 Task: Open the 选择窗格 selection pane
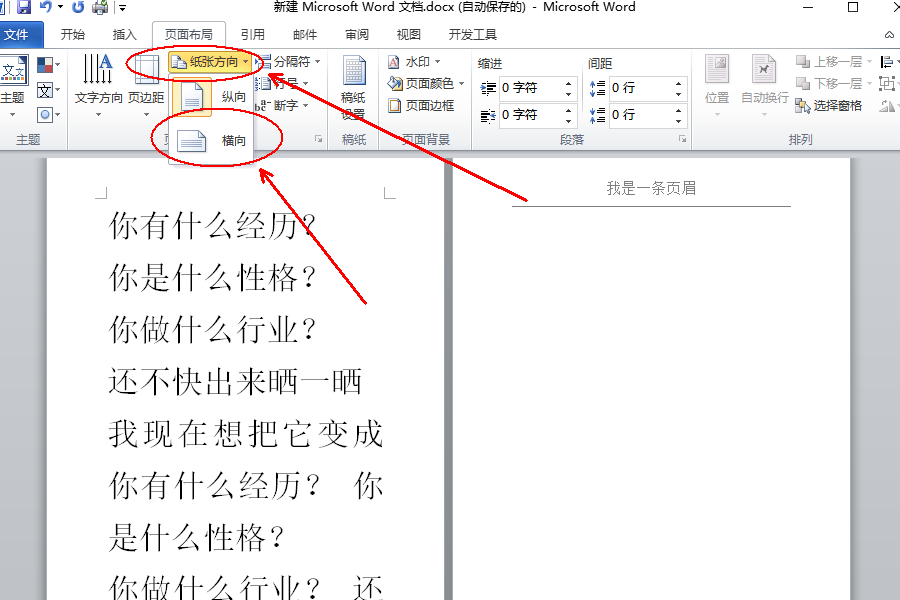coord(829,106)
